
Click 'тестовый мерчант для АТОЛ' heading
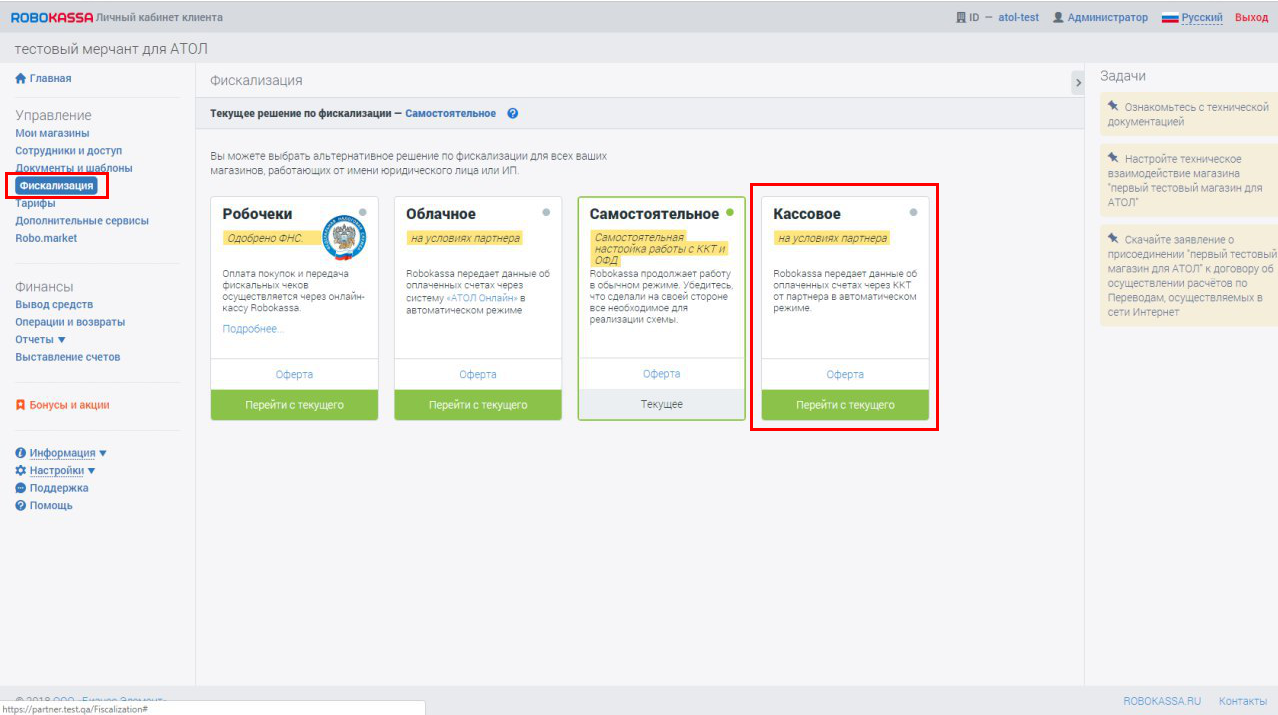112,49
